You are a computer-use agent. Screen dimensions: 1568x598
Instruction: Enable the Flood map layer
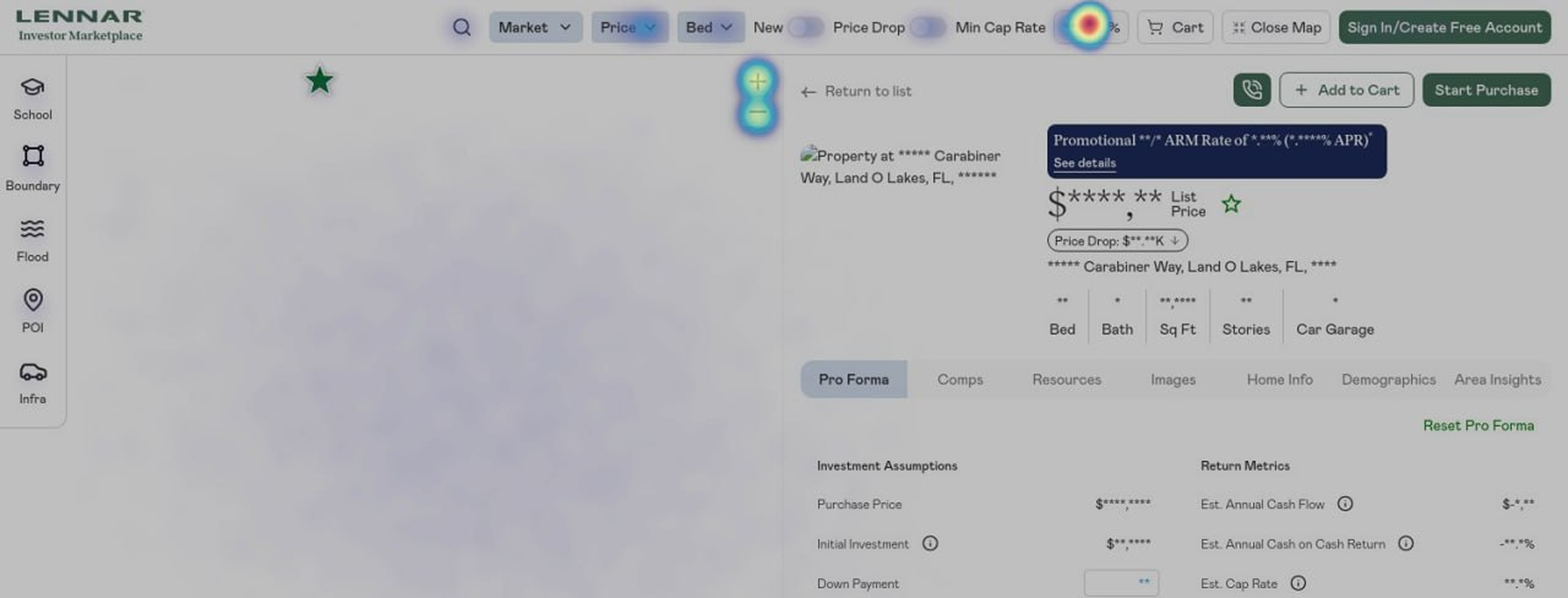[x=32, y=241]
